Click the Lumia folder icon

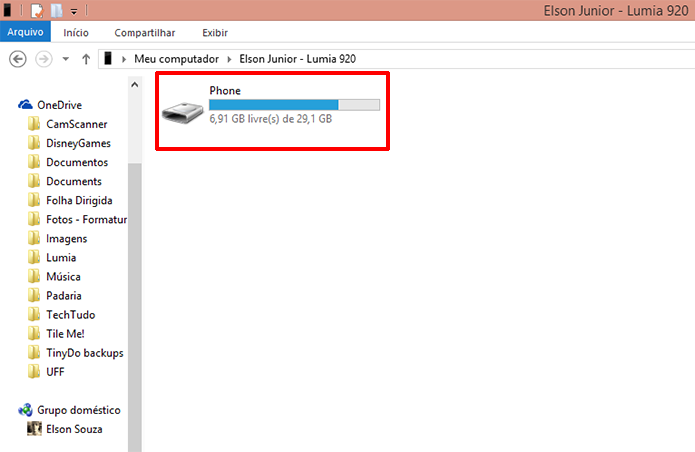click(x=34, y=257)
